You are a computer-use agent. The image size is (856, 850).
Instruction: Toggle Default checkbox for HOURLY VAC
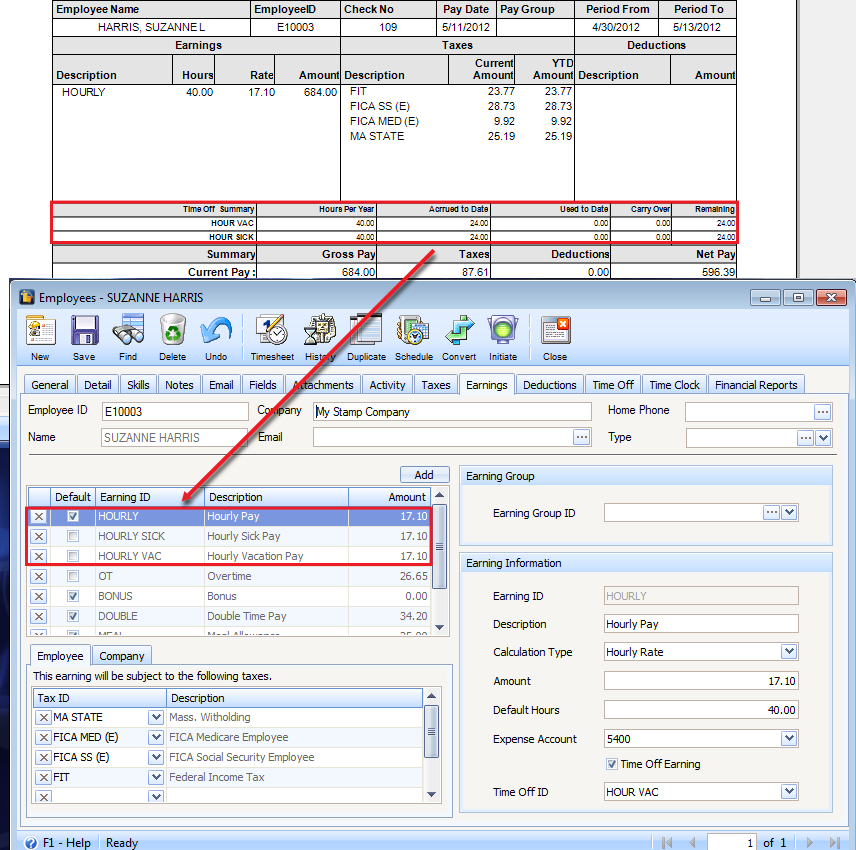click(73, 556)
